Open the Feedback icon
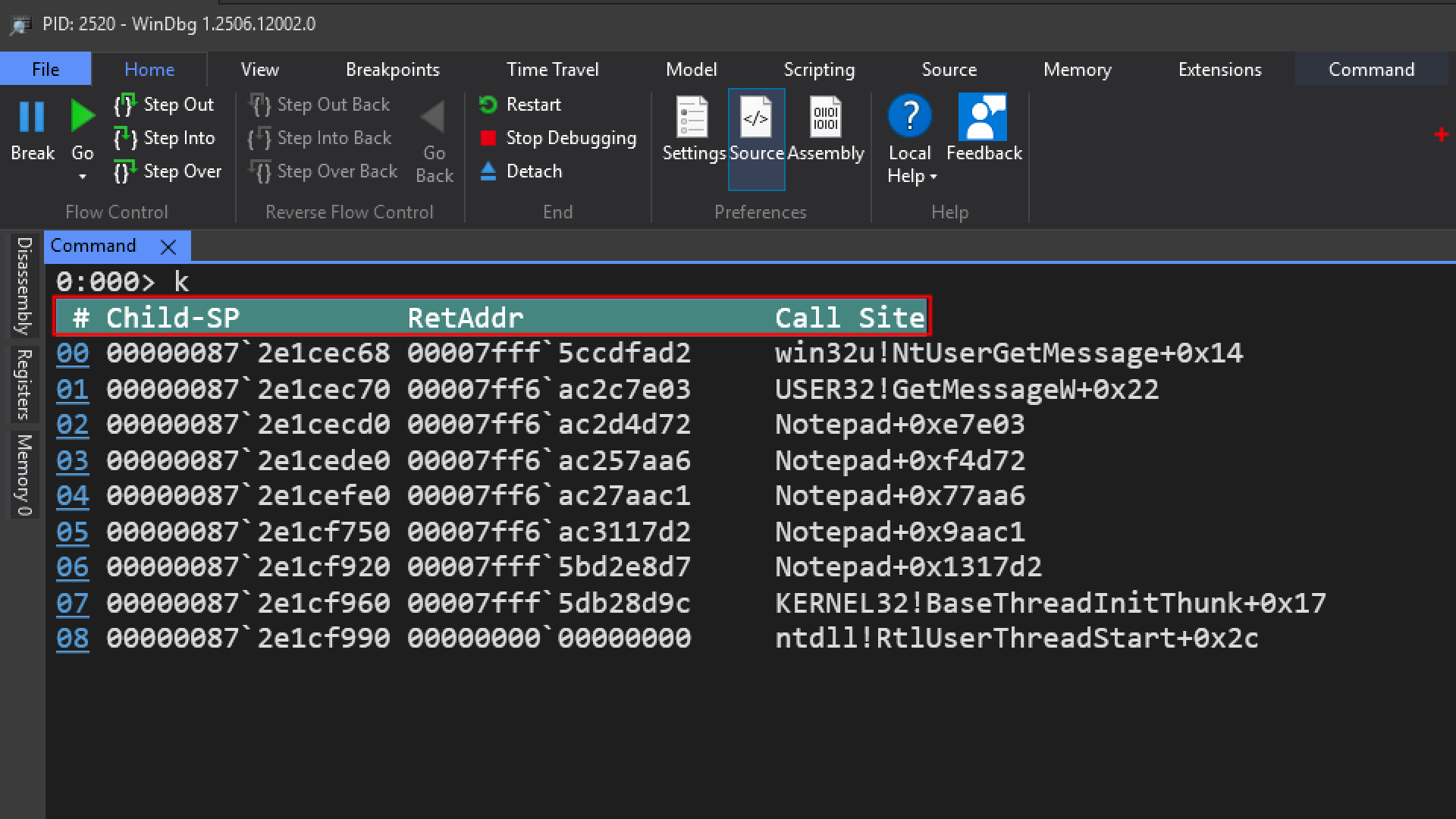Viewport: 1456px width, 819px height. [x=983, y=118]
